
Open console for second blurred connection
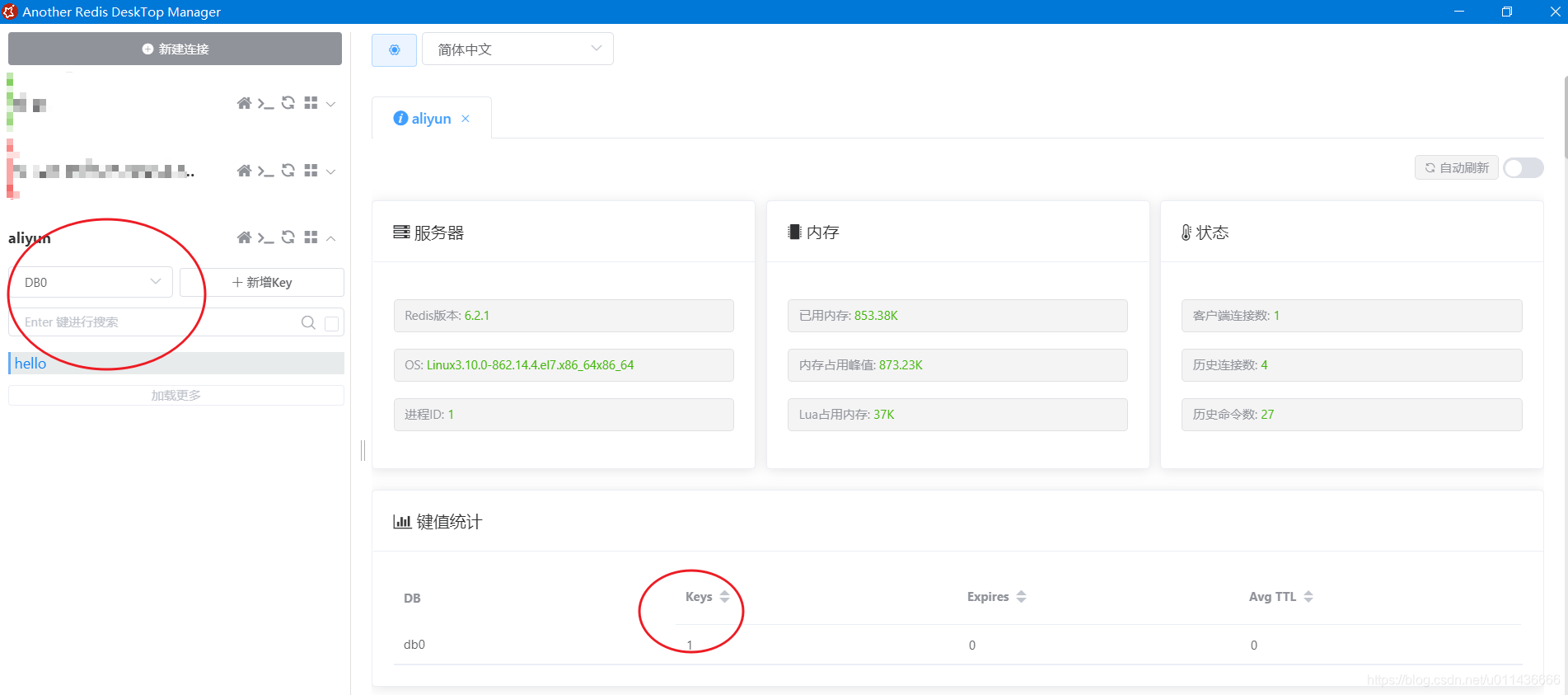(x=265, y=171)
